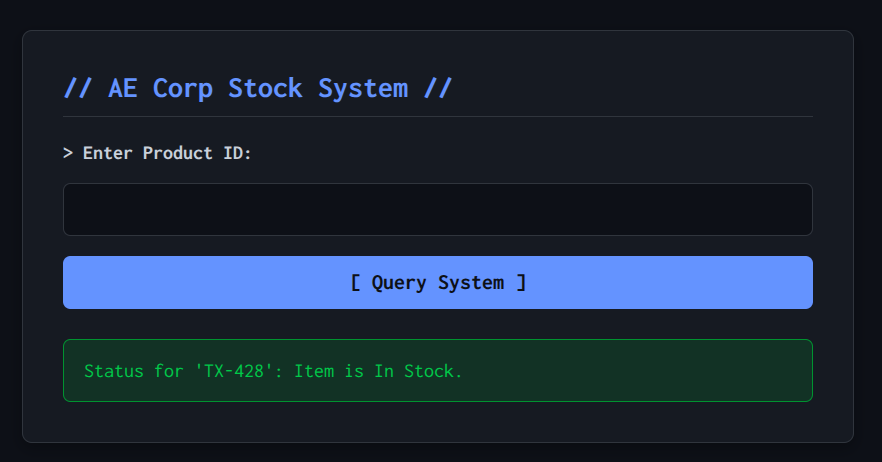
Task: Click the 'Item is' text in status
Action: (329, 371)
